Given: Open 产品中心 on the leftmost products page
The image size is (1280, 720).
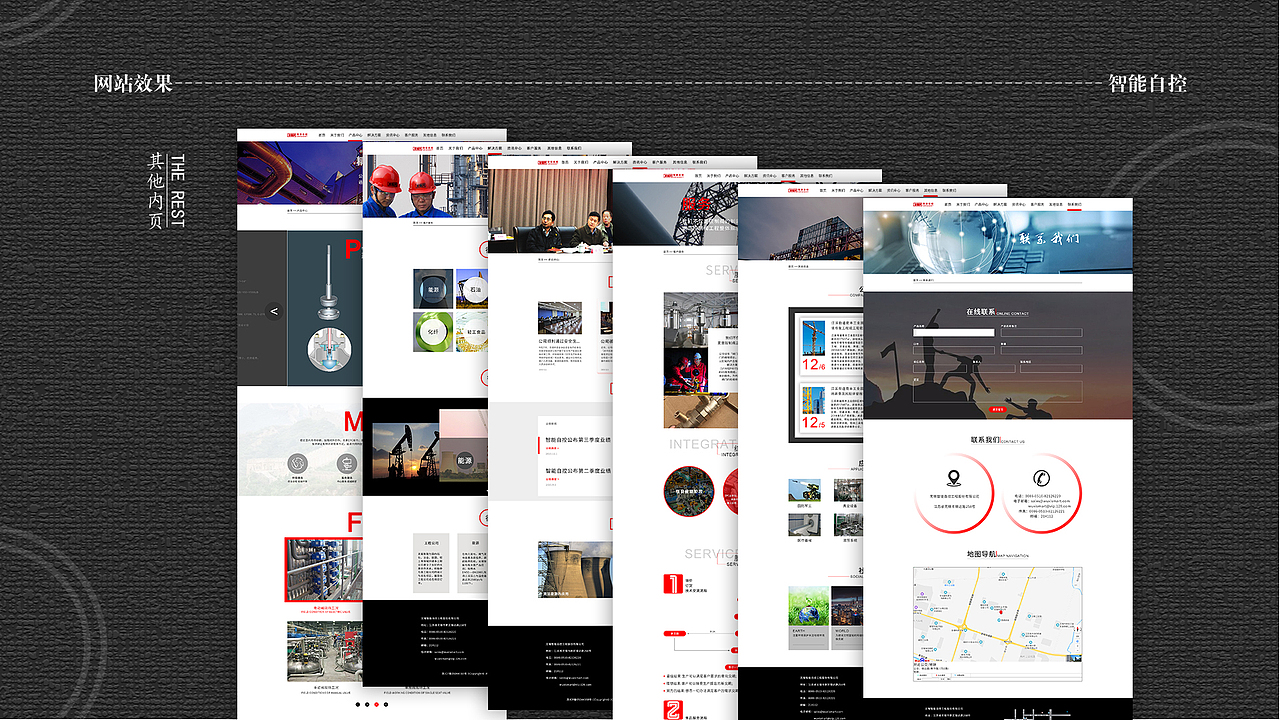Looking at the screenshot, I should coord(355,135).
